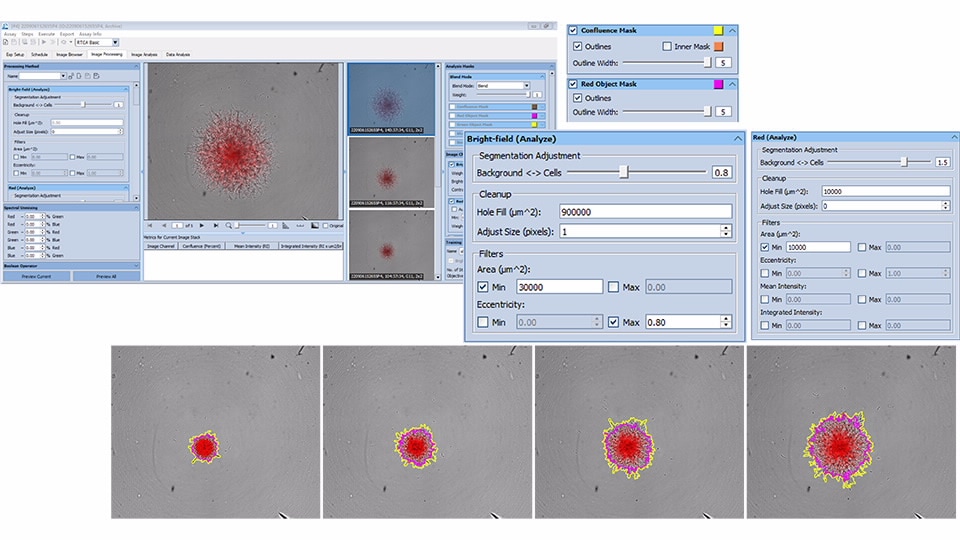Switch to the Image Analysis tab
The image size is (960, 540).
[143, 54]
